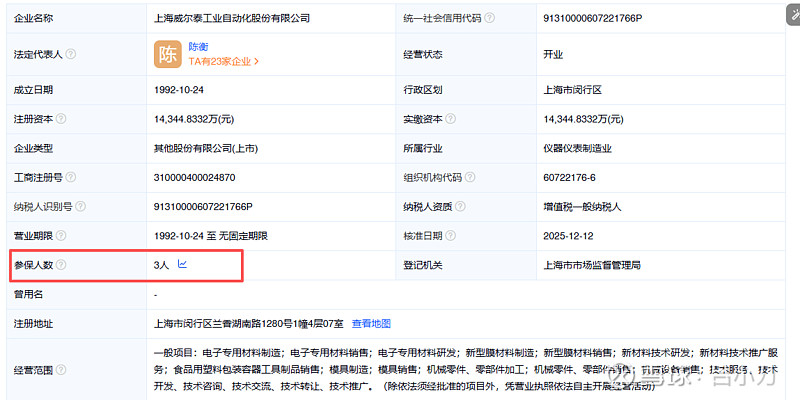Open the help icon beside 经营范围

[x=61, y=370]
